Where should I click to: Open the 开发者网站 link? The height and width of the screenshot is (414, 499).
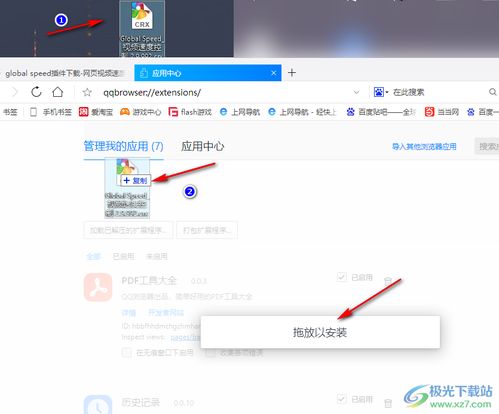click(x=166, y=313)
